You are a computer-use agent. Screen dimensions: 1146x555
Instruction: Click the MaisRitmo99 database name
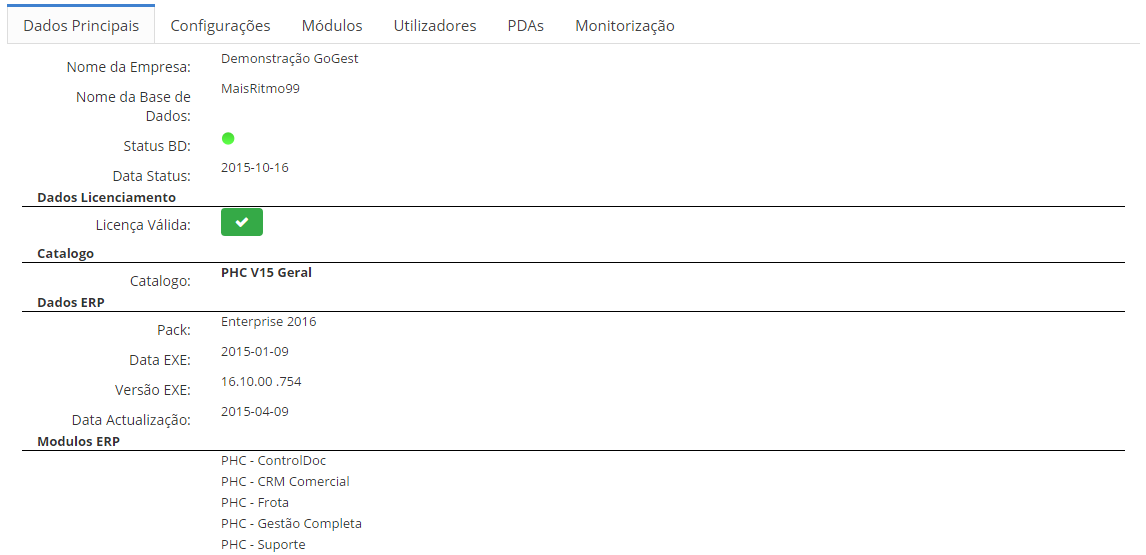260,88
